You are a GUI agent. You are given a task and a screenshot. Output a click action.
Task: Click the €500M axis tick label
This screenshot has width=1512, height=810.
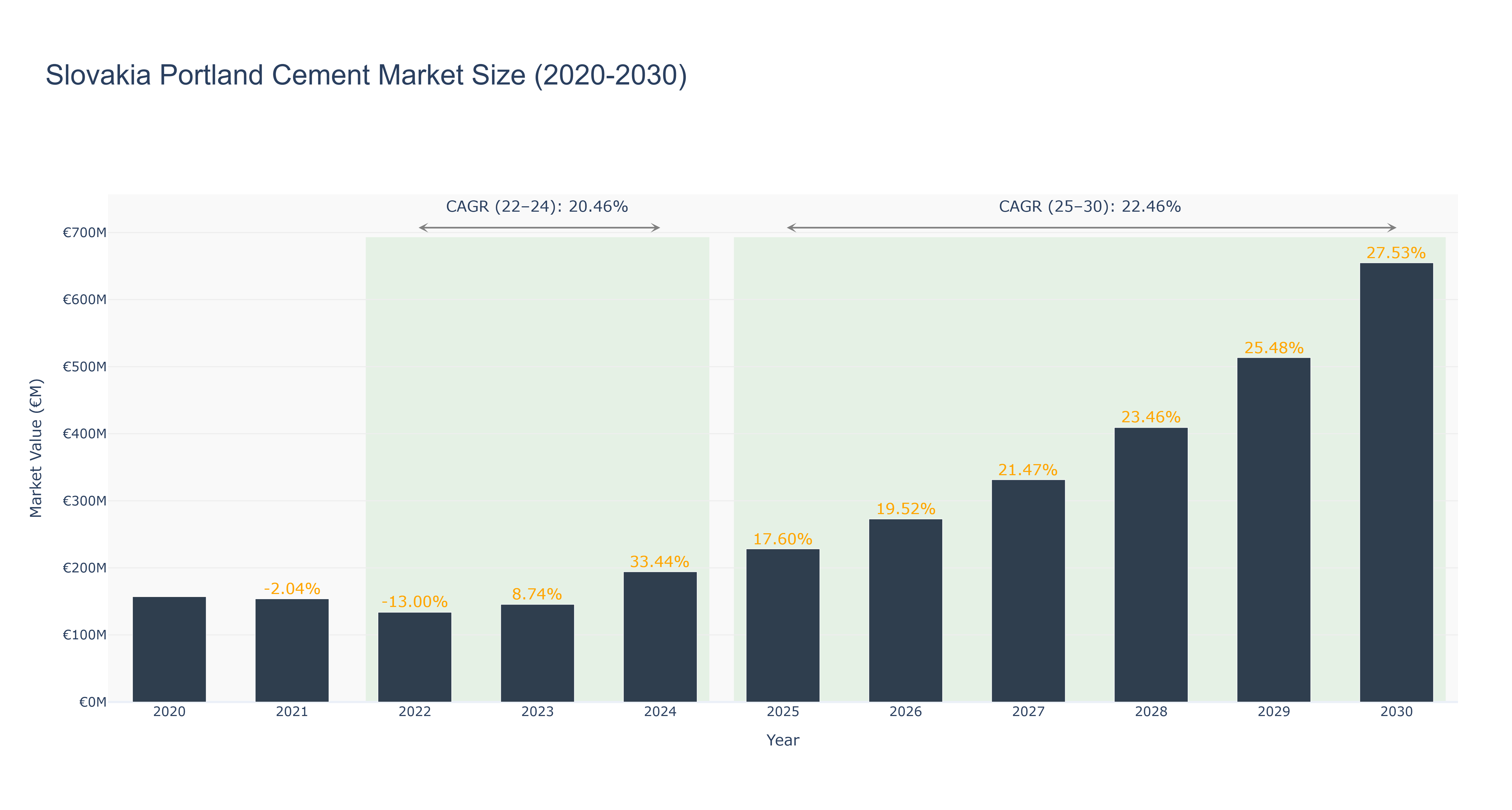(85, 367)
